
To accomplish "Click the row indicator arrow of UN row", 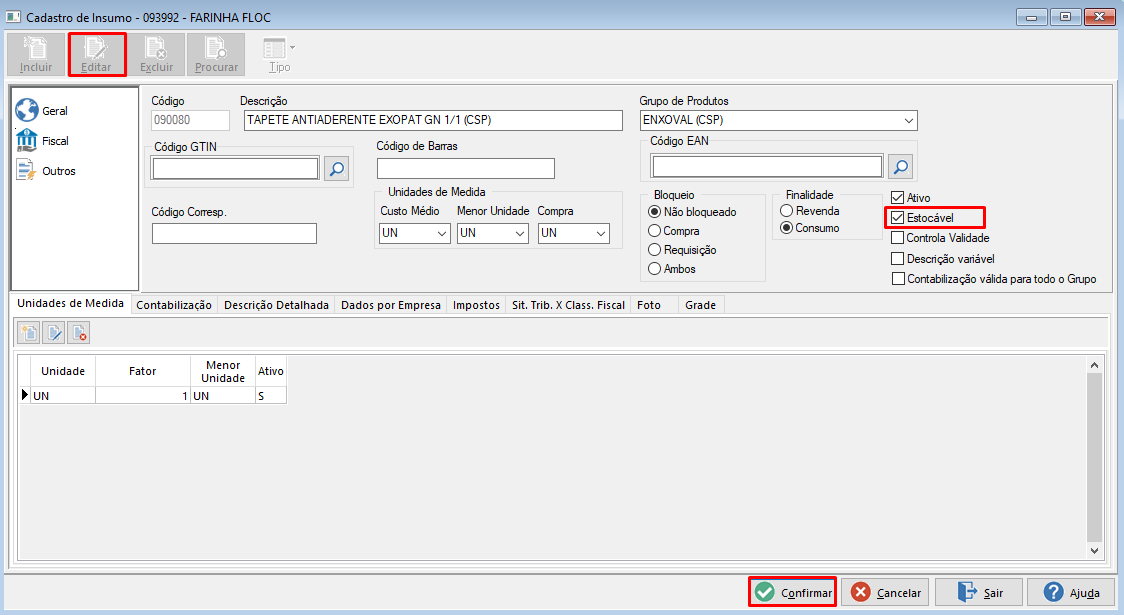I will [25, 395].
